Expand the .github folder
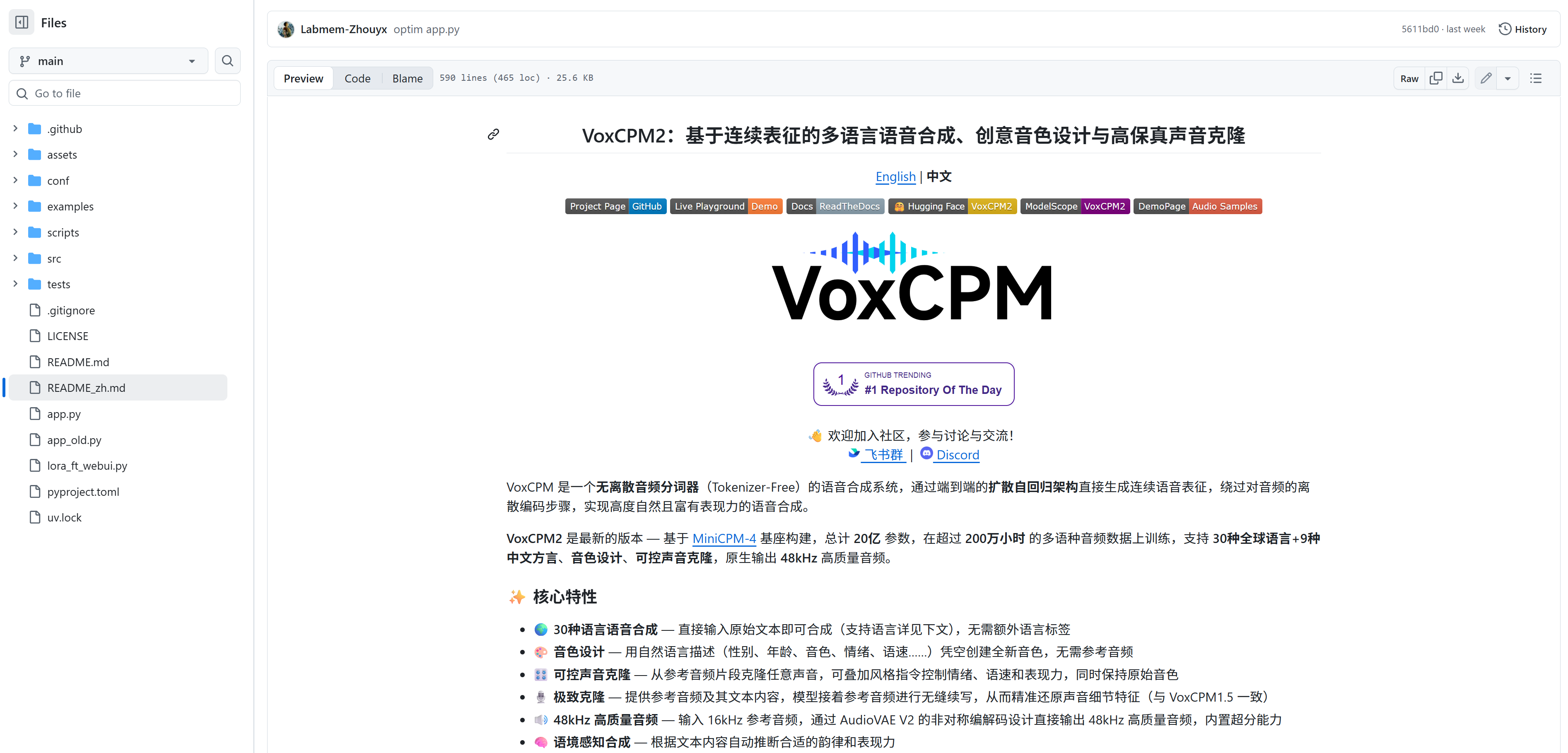 (x=16, y=128)
